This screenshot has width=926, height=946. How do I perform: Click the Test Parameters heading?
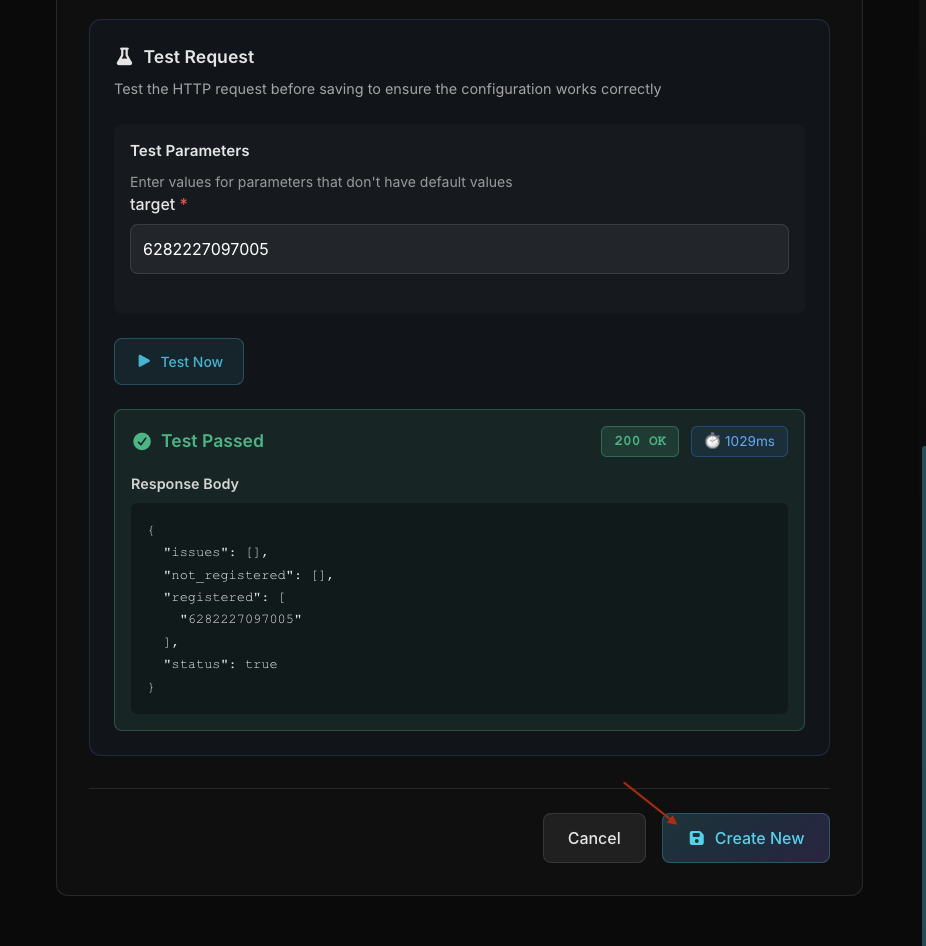tap(190, 151)
